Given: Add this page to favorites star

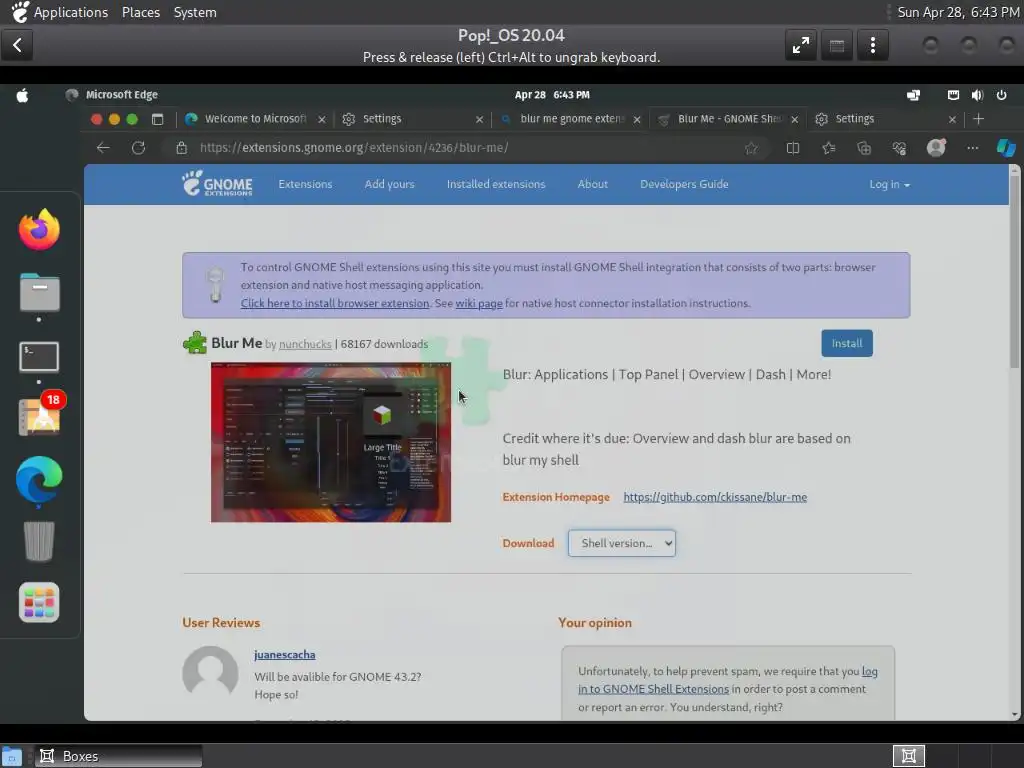Looking at the screenshot, I should coord(751,148).
